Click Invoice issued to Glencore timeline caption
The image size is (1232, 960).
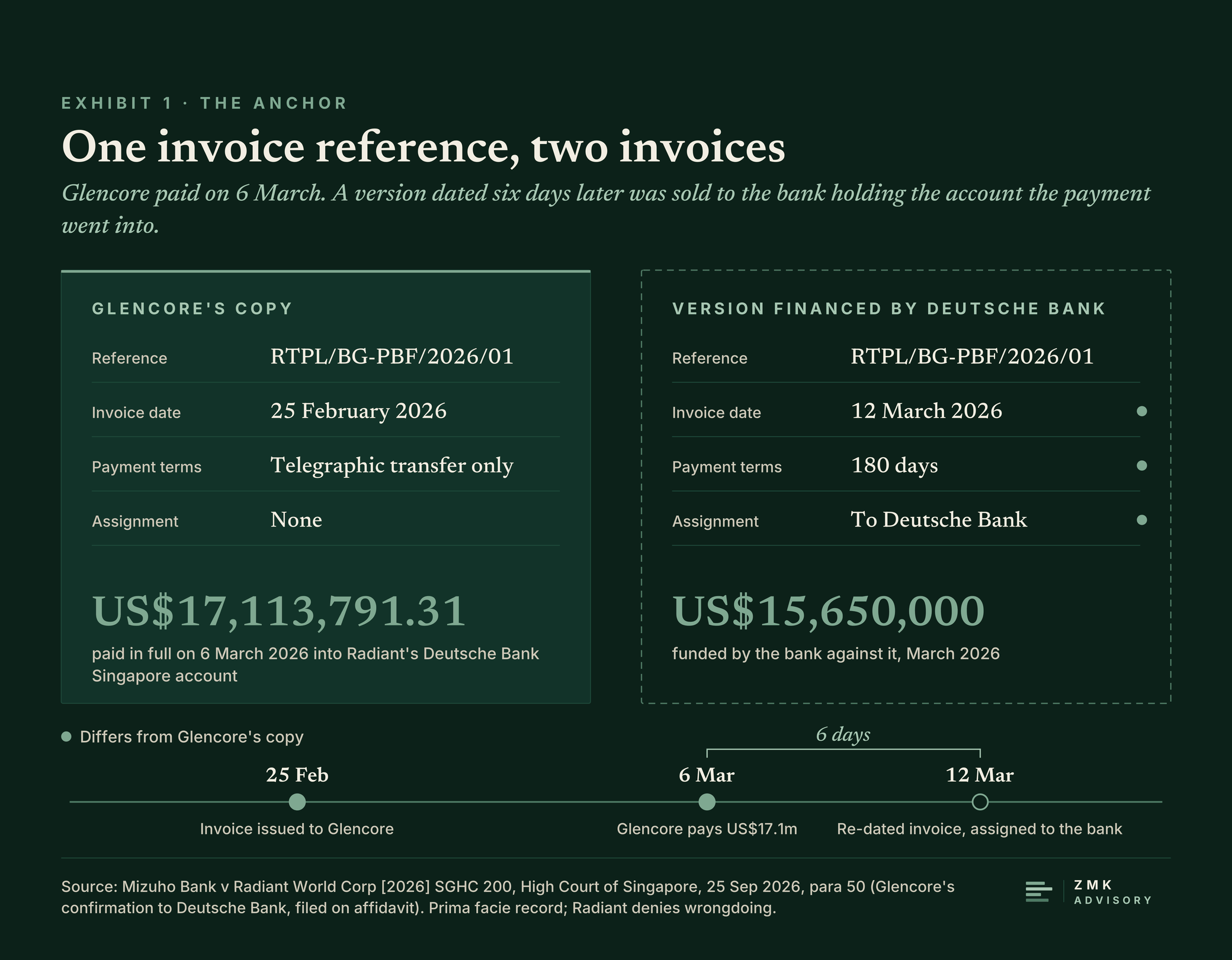point(297,829)
